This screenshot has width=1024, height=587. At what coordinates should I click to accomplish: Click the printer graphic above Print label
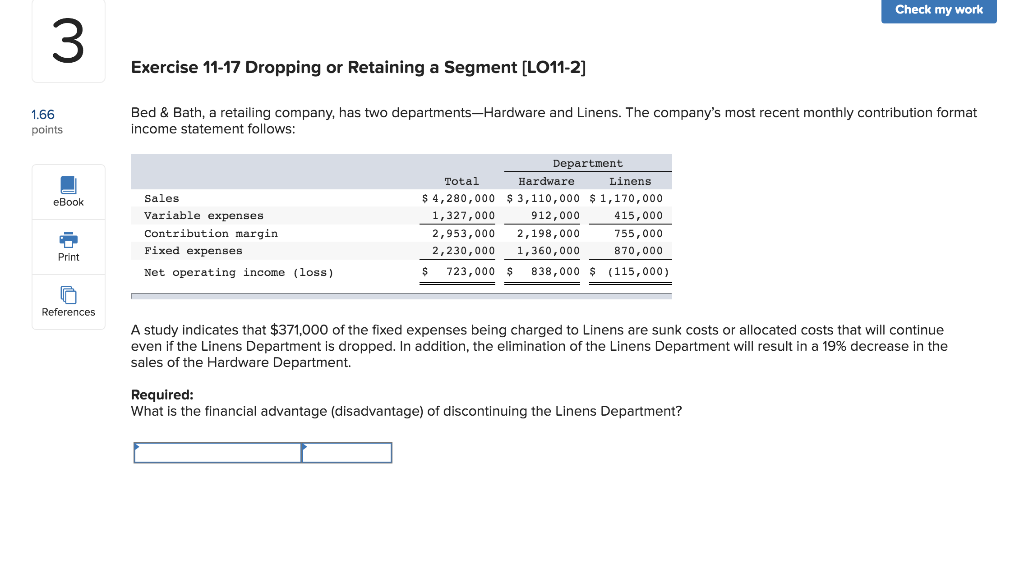point(68,240)
